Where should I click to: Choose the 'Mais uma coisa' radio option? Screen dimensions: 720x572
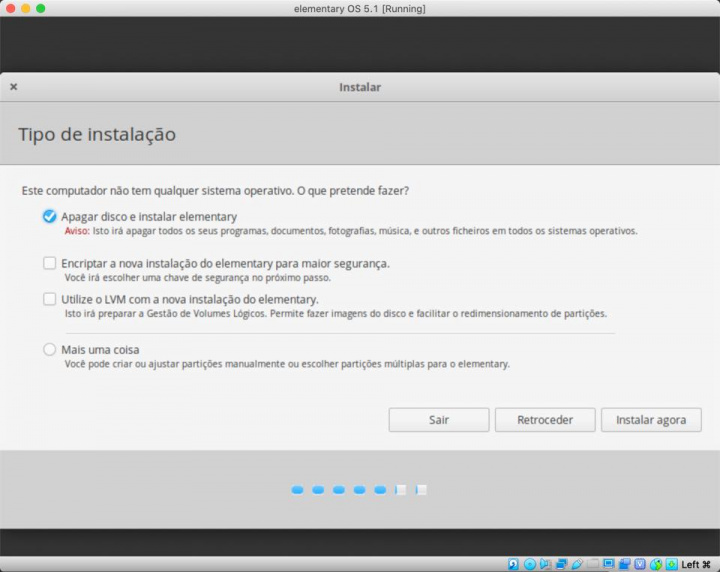click(50, 350)
